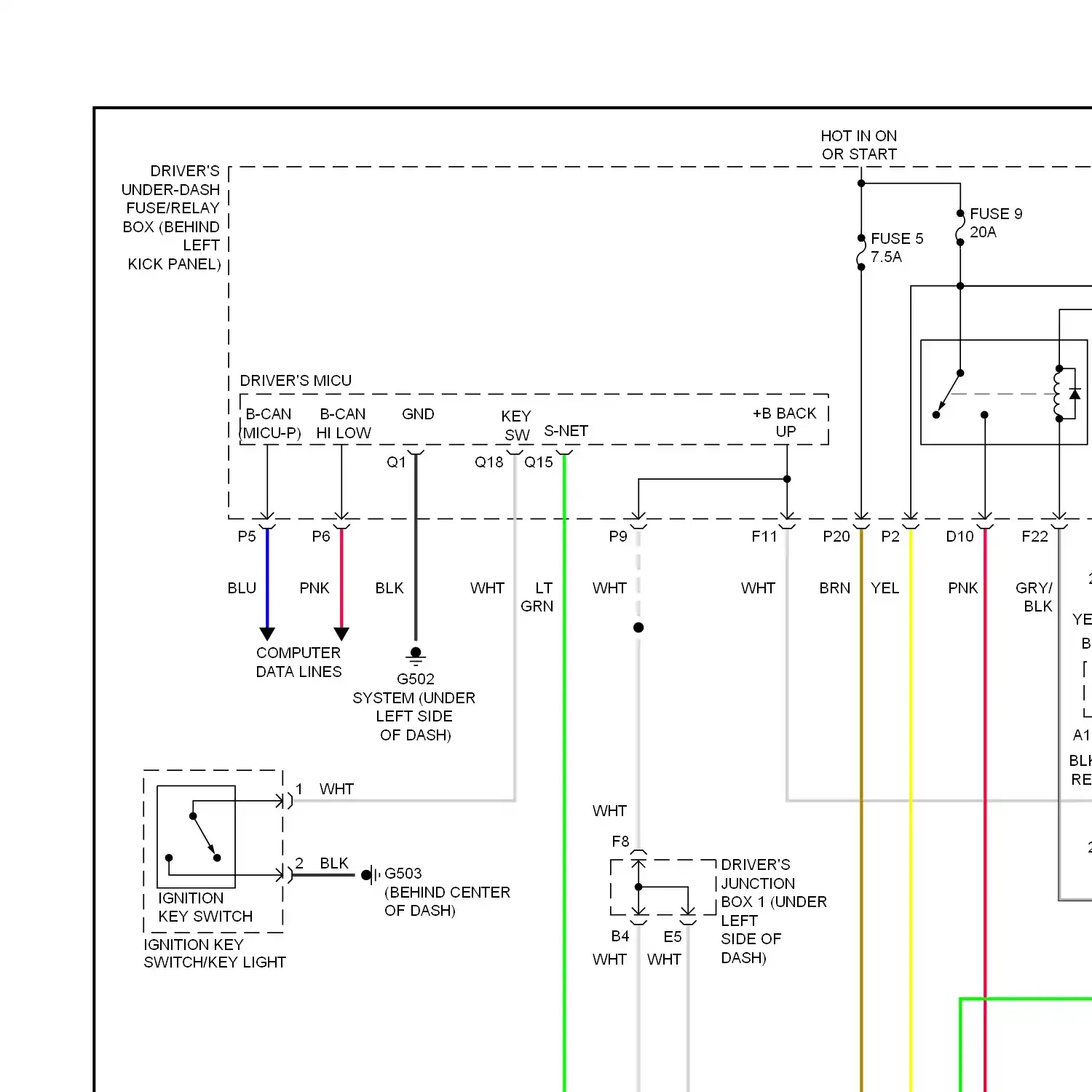Click the FUSE 5 fuse symbol

click(861, 253)
